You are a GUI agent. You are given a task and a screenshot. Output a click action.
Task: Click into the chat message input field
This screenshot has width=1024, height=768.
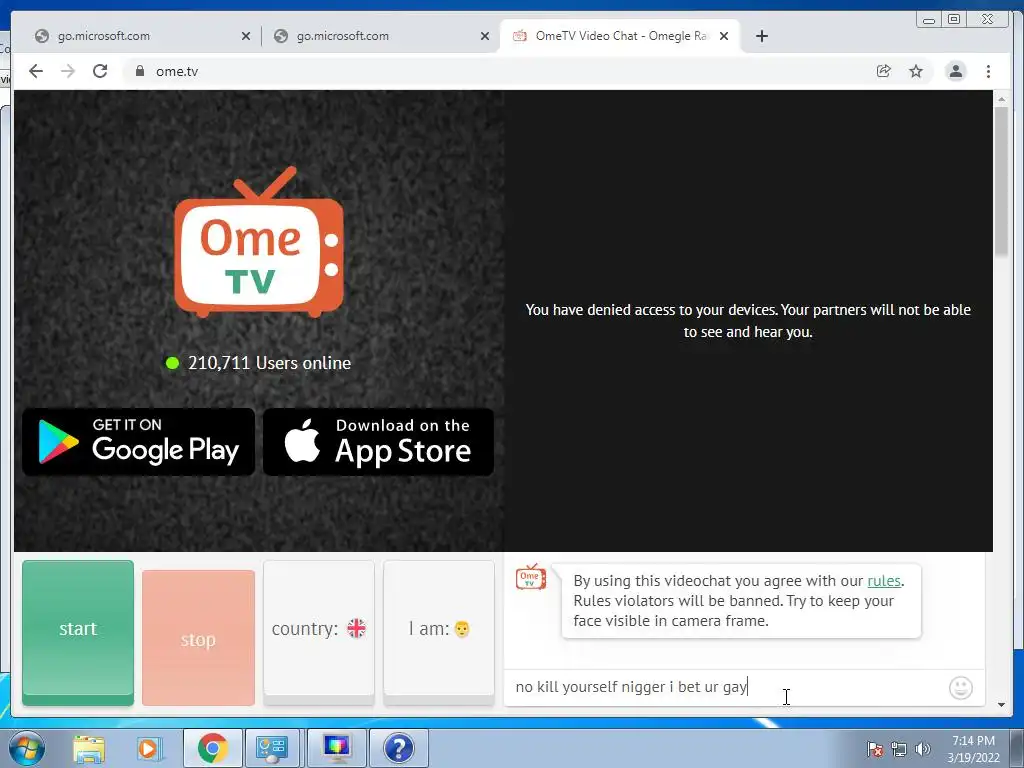(725, 687)
